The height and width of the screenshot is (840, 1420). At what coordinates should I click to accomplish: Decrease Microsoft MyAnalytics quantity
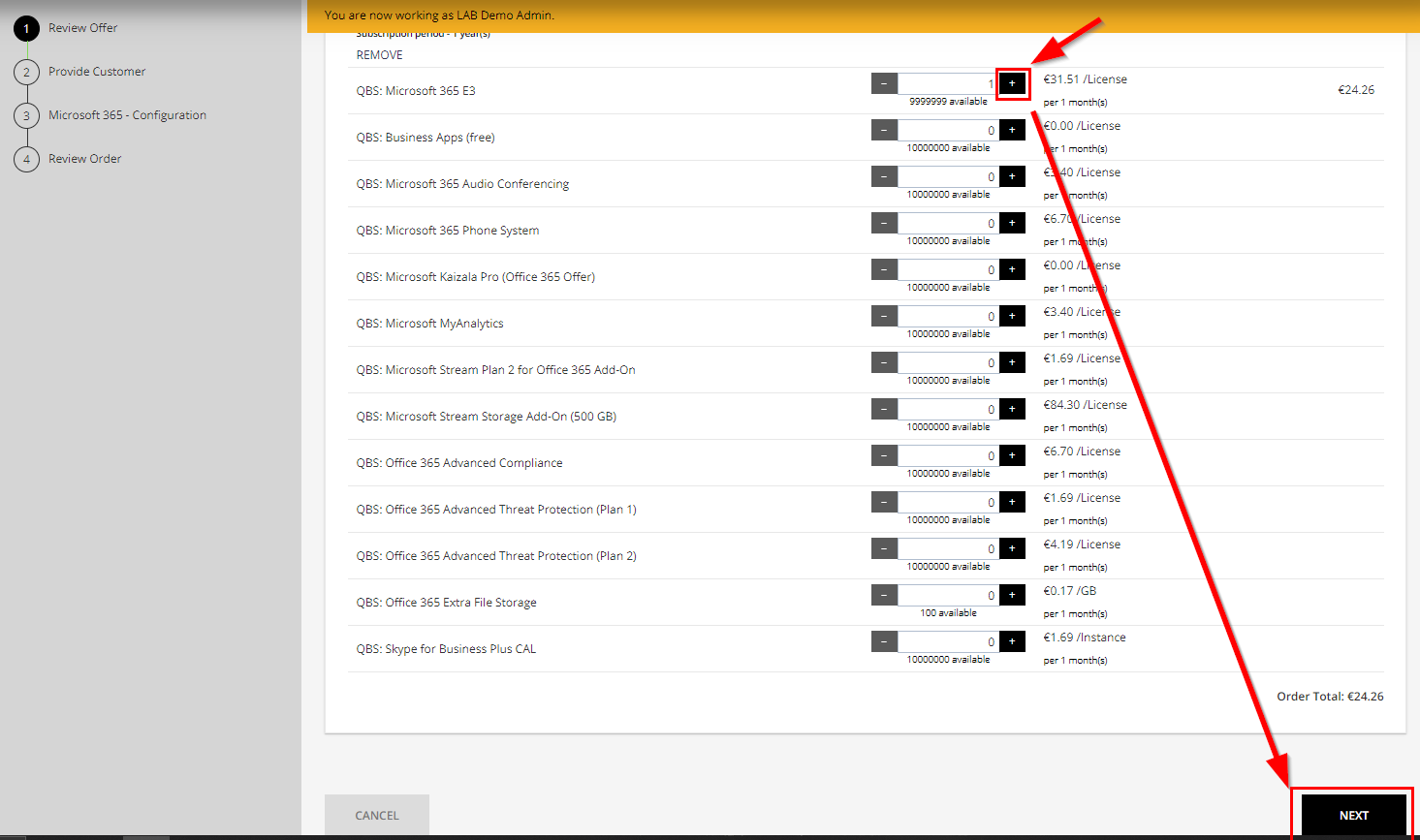pos(884,316)
